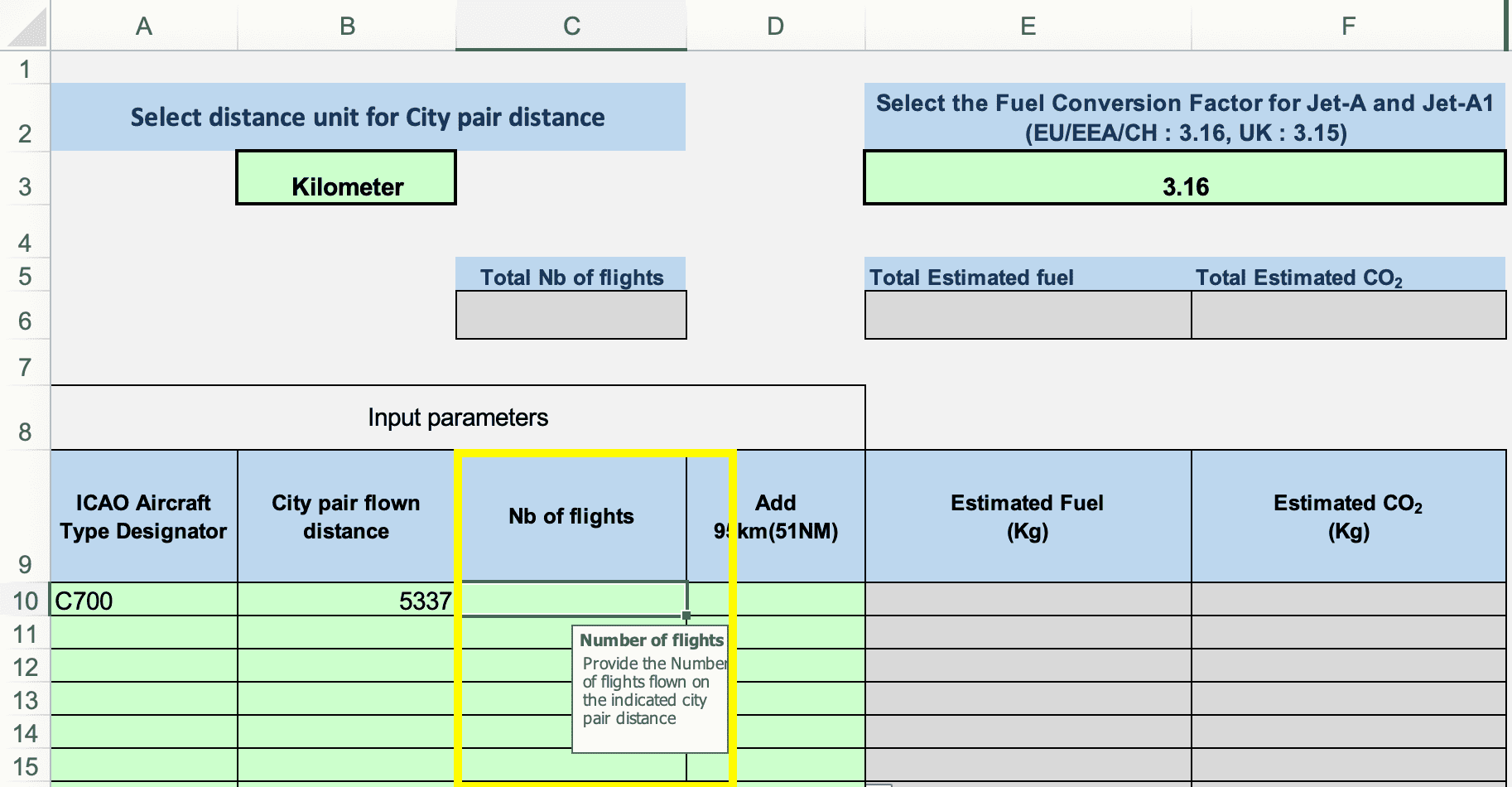Click row 3 header

pos(25,186)
